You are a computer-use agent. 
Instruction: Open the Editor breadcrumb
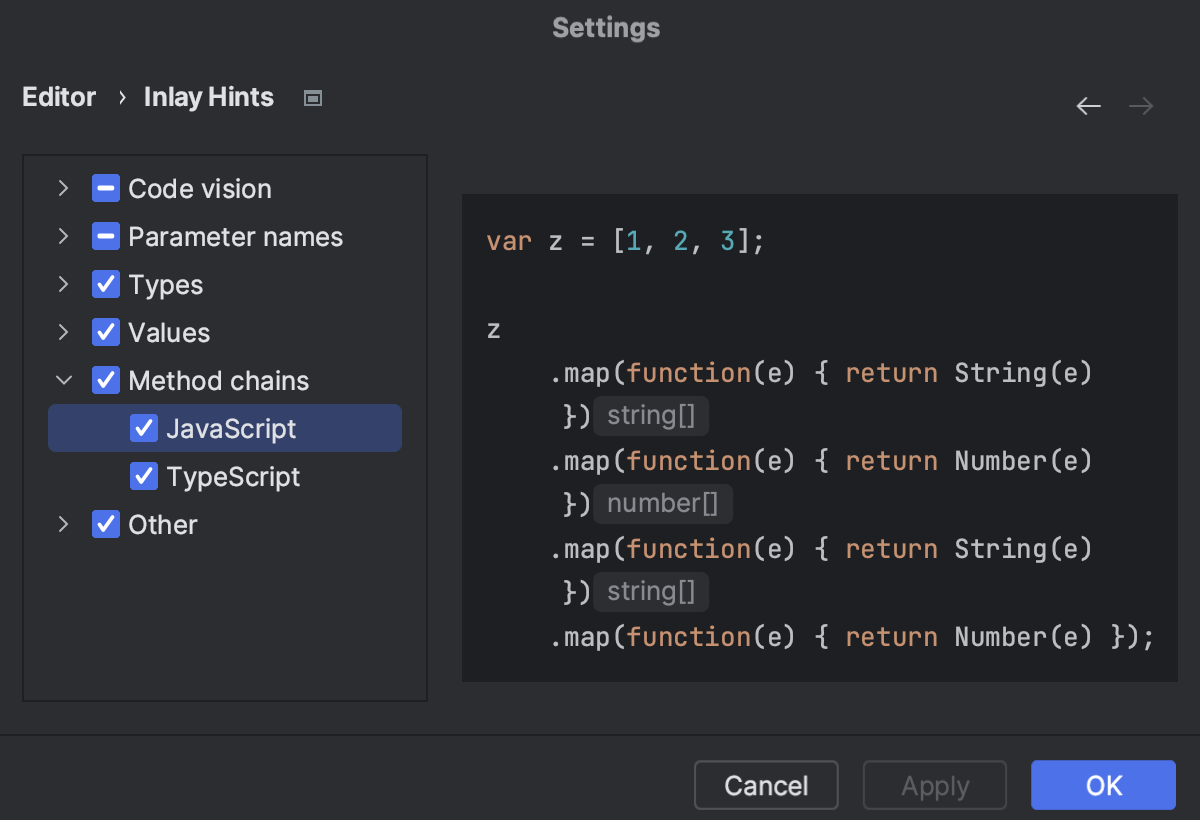click(x=58, y=97)
